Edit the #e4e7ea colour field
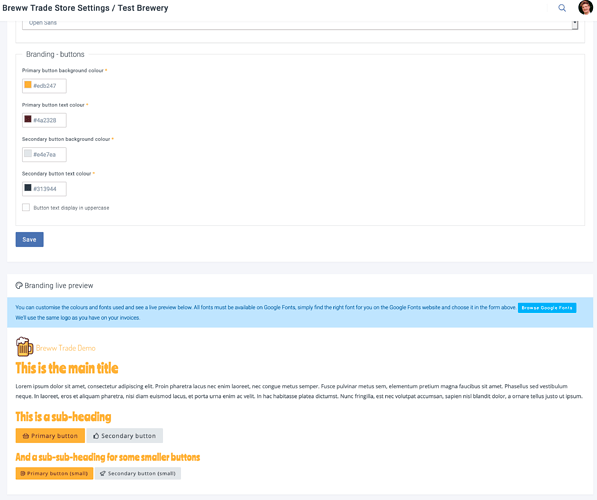597x500 pixels. 44,154
